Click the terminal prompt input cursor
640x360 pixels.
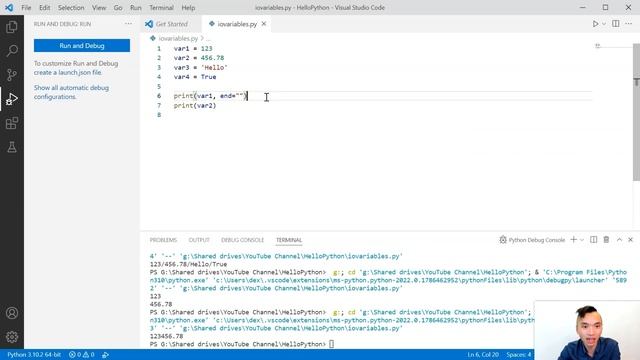pos(331,344)
